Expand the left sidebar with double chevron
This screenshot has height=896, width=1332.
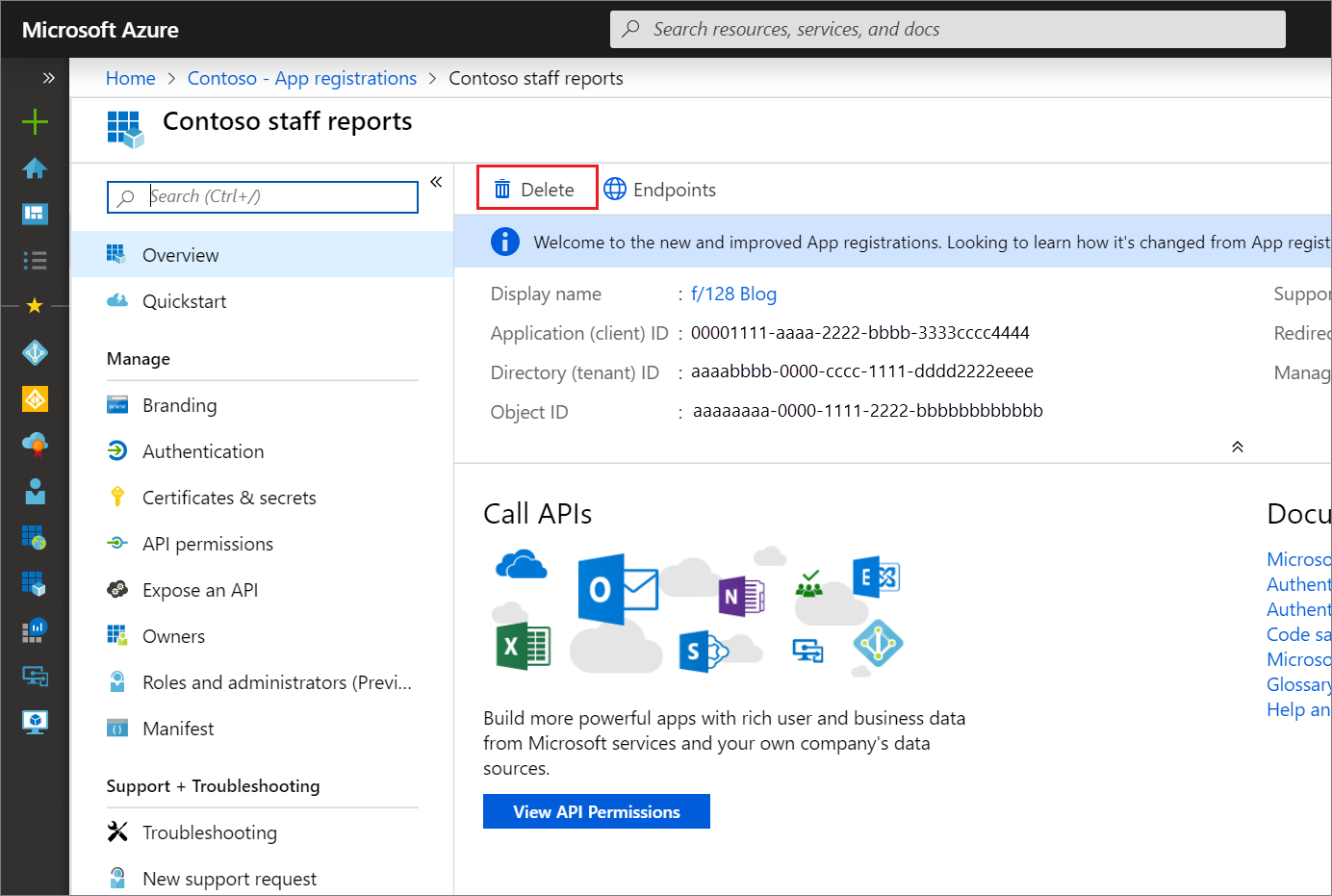click(x=48, y=78)
